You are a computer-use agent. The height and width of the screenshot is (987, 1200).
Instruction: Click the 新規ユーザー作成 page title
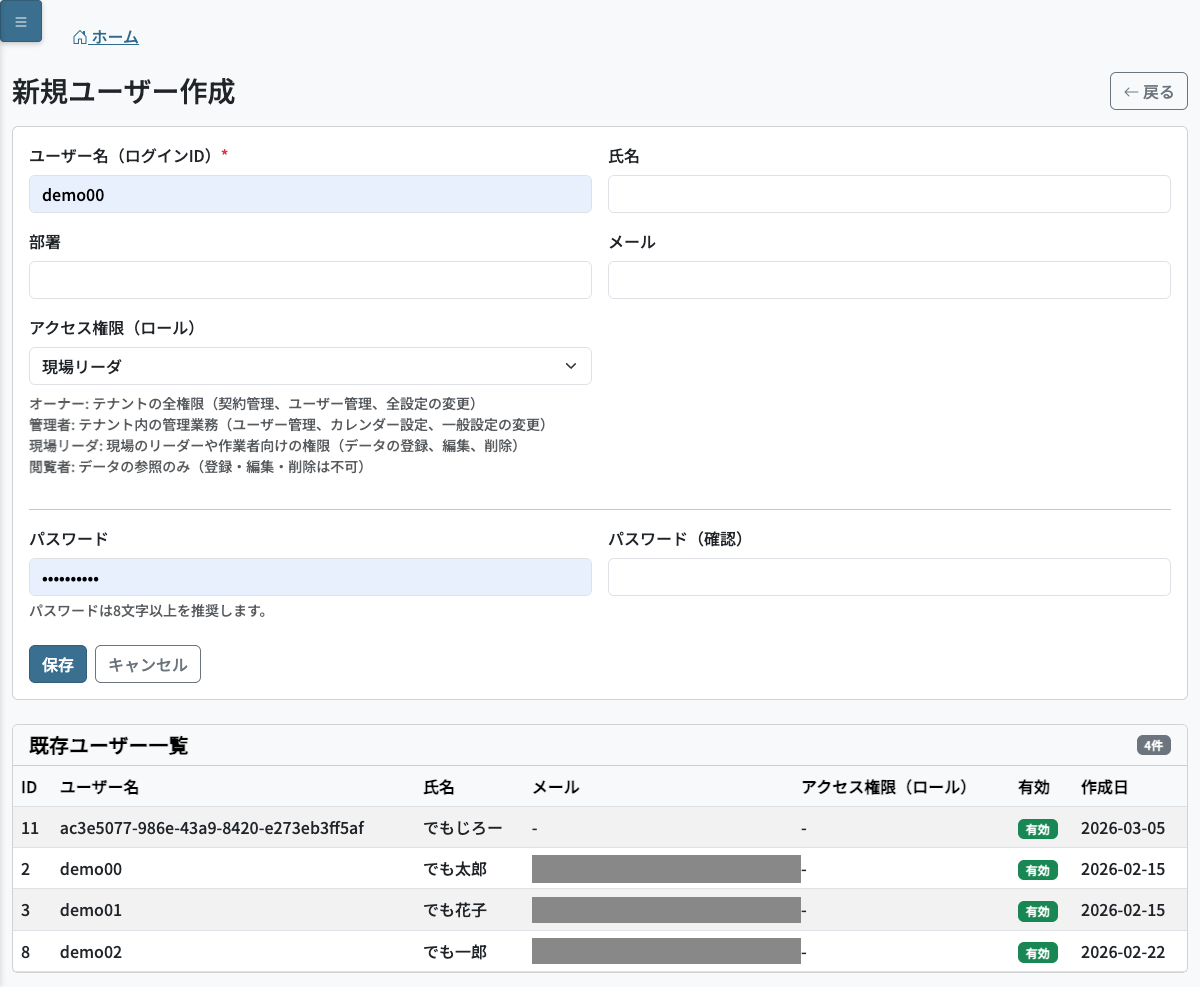point(123,92)
